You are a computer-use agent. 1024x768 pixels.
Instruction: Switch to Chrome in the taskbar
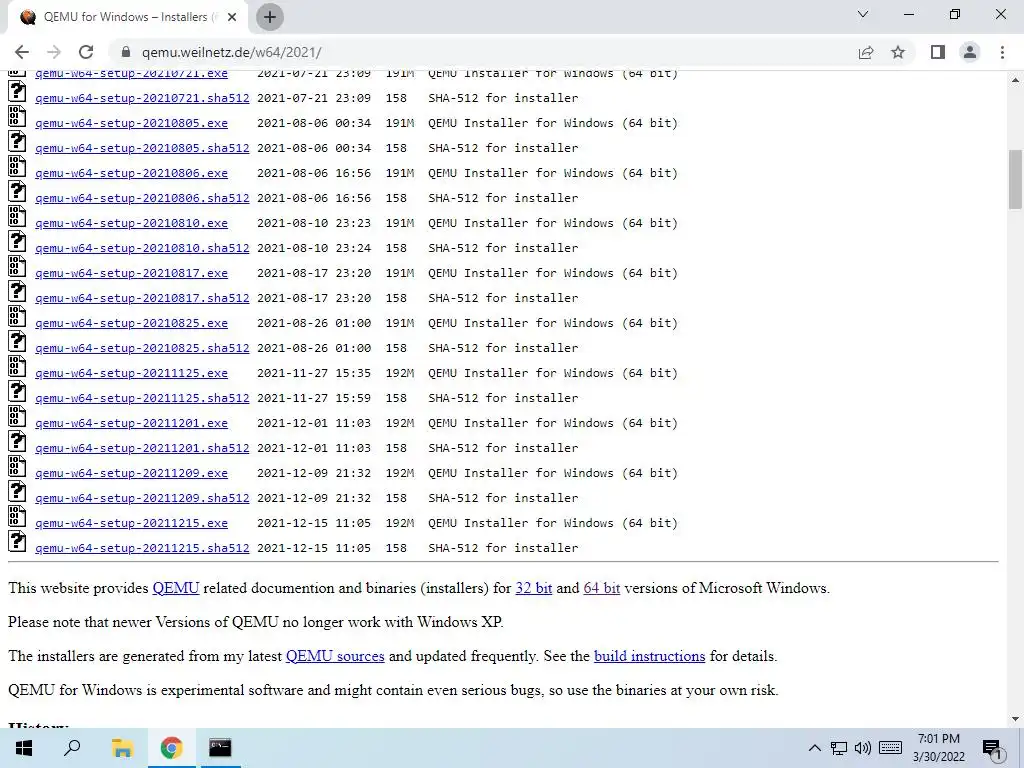click(171, 748)
